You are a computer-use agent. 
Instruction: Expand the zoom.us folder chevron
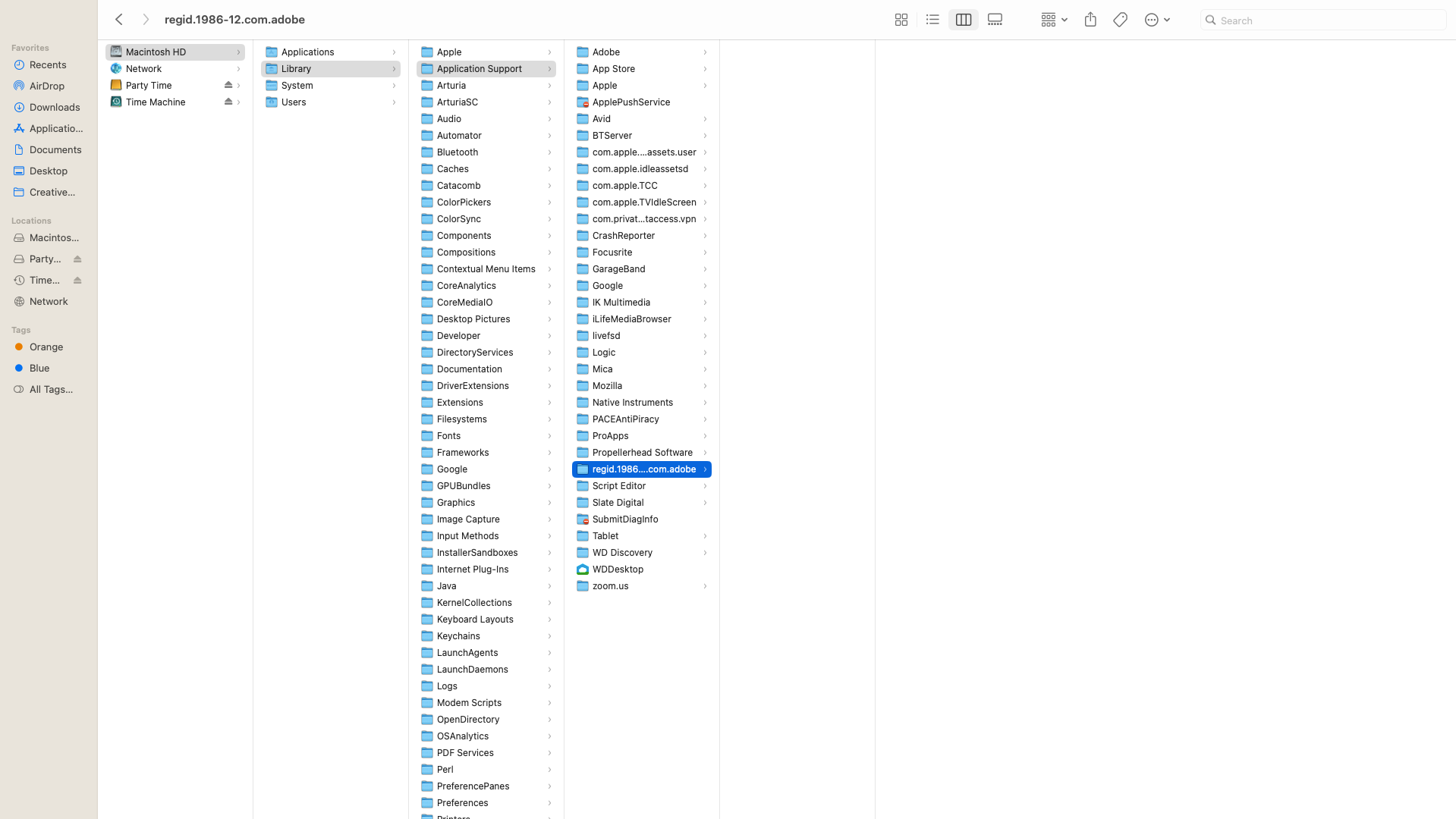pyautogui.click(x=705, y=586)
